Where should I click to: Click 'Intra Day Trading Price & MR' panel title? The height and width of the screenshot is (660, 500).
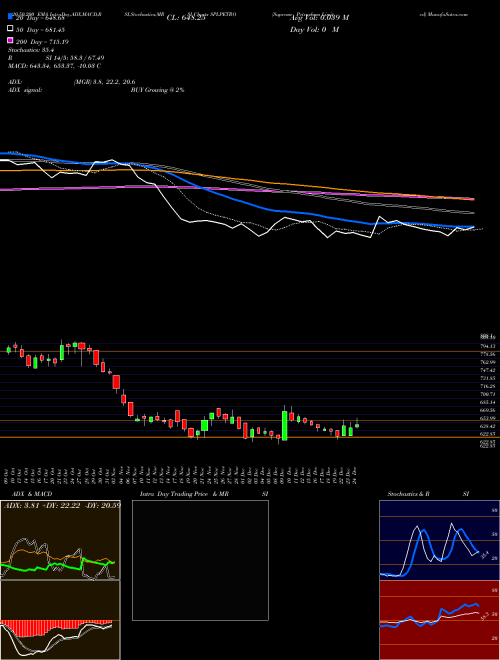click(184, 494)
